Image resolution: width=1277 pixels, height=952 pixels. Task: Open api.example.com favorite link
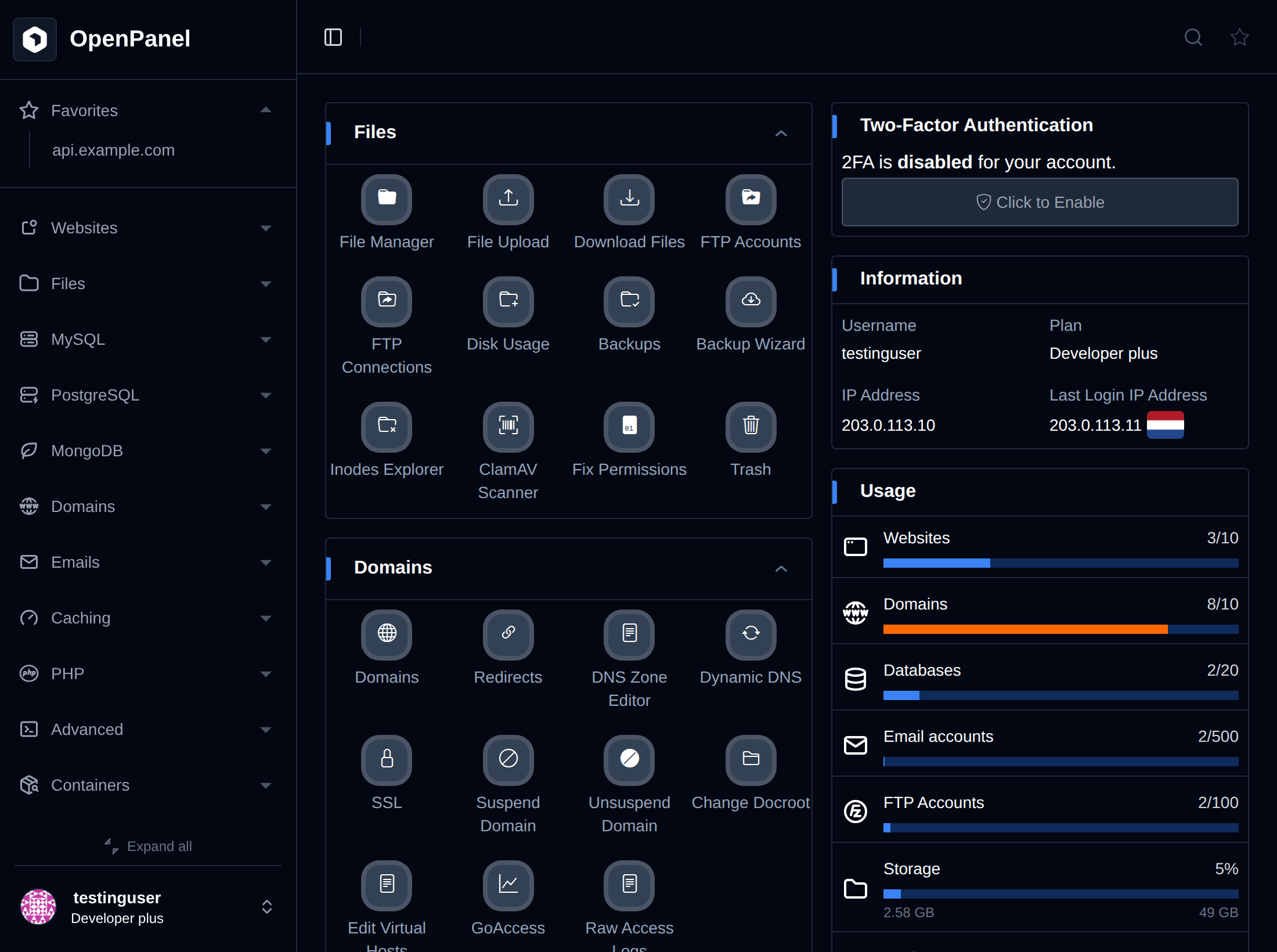(113, 150)
